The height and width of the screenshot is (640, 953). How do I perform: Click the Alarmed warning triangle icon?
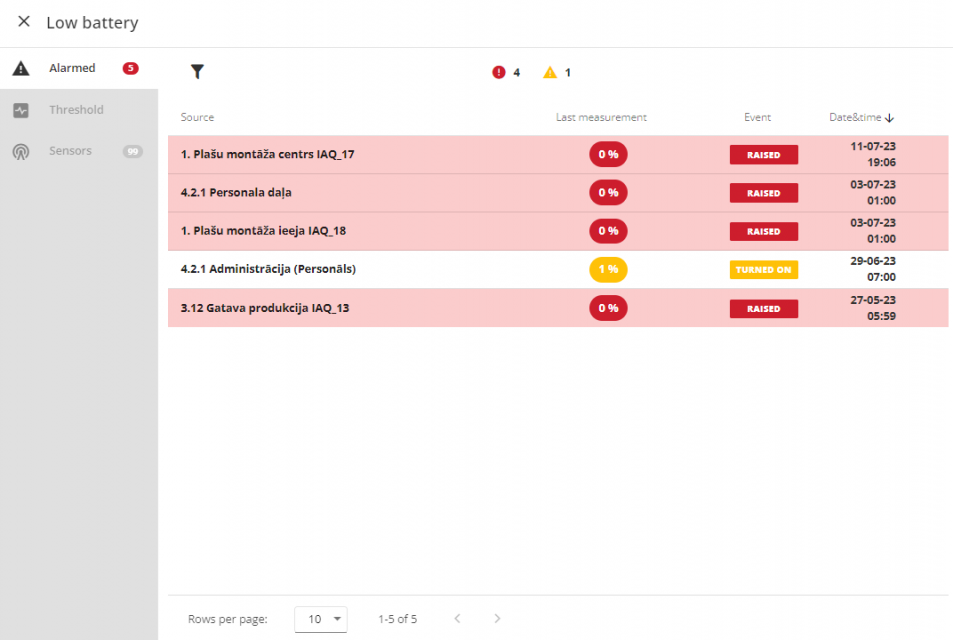[21, 69]
